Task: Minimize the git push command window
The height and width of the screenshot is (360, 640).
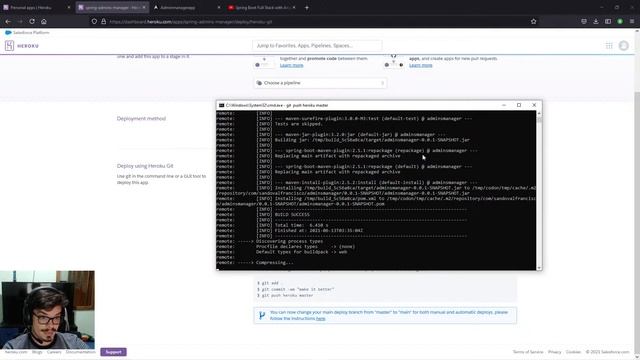Action: (x=504, y=105)
